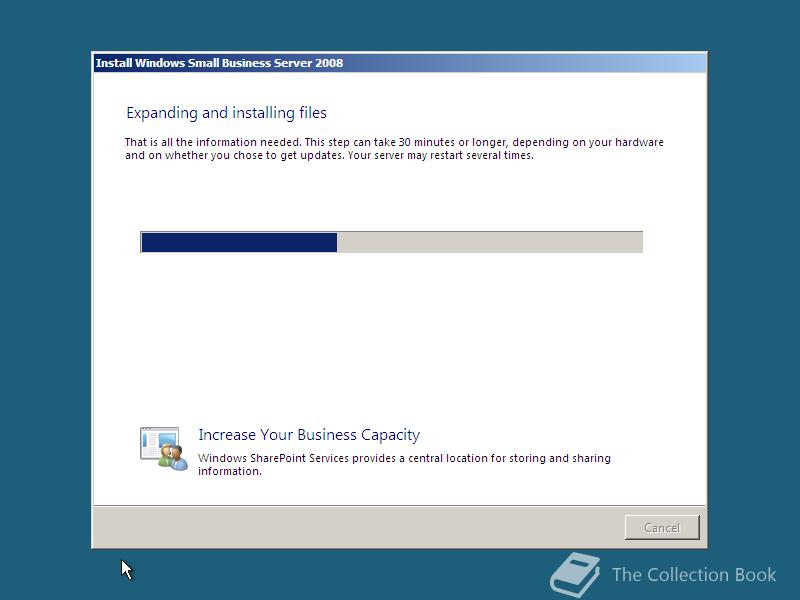The image size is (800, 600).
Task: Click the 'Install Windows Small Business Server 2008' title bar
Action: 399,63
